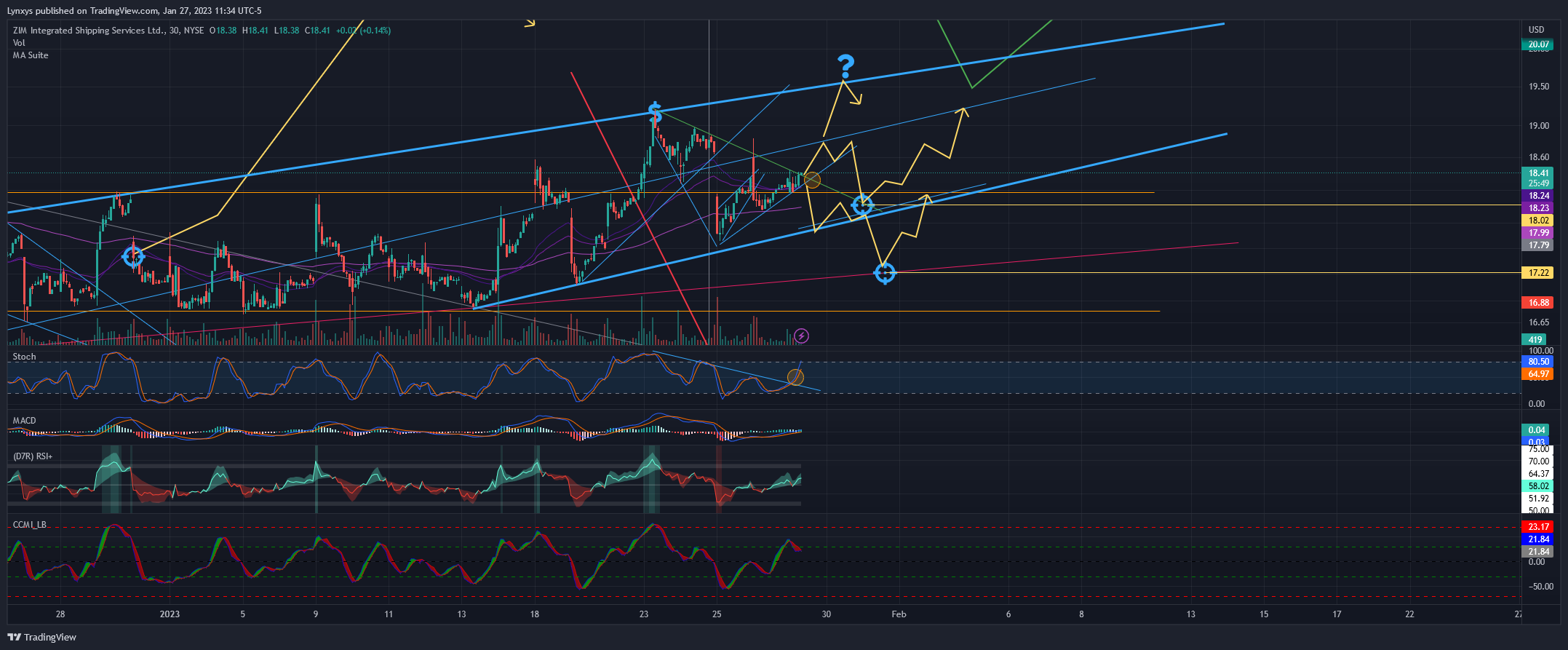Select the blue Stoch value 80.50

pos(1537,362)
